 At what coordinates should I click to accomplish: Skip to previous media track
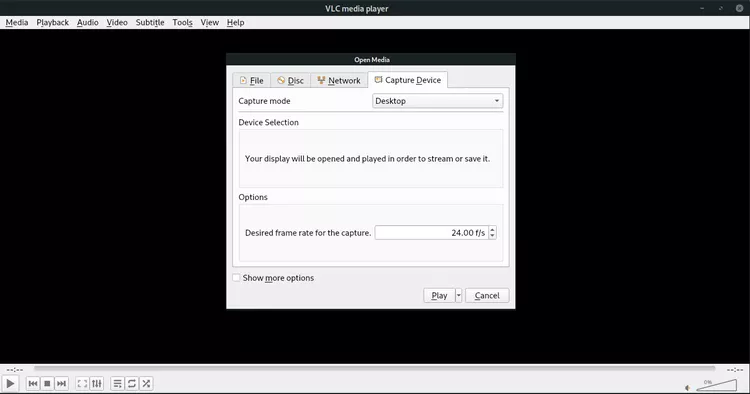(x=33, y=383)
